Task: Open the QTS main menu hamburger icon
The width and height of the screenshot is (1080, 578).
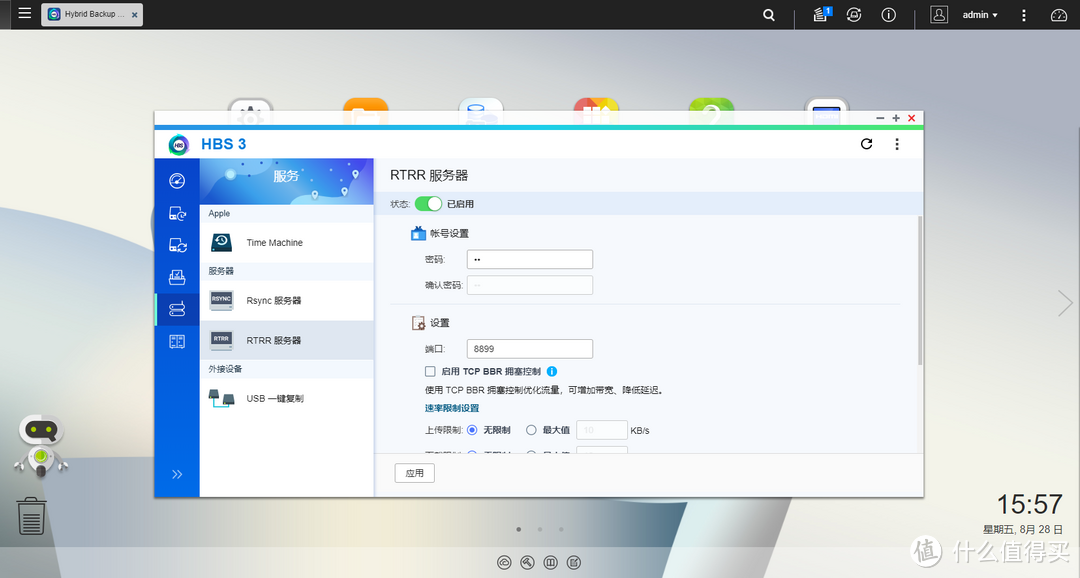Action: (25, 13)
